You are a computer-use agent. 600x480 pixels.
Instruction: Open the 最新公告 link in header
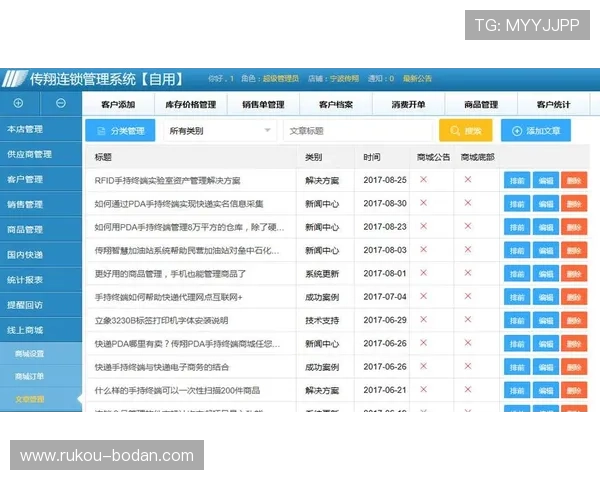[x=417, y=78]
